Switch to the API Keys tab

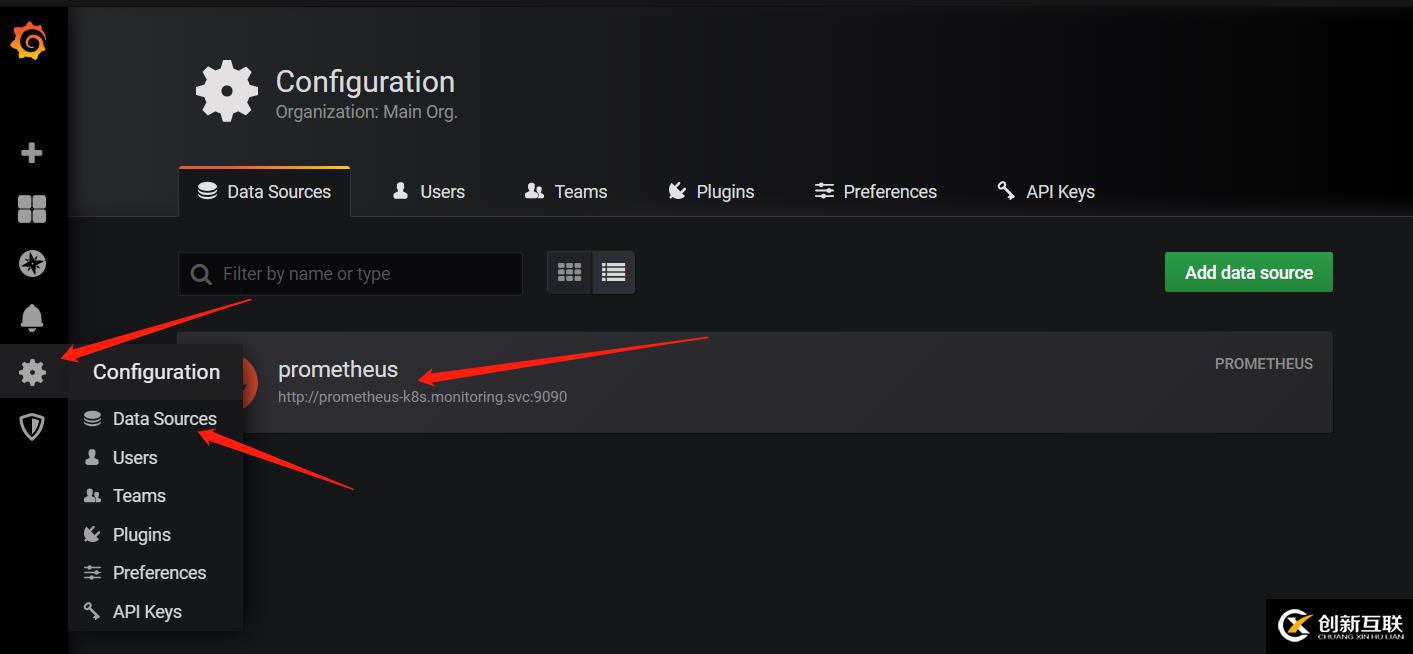click(1046, 192)
